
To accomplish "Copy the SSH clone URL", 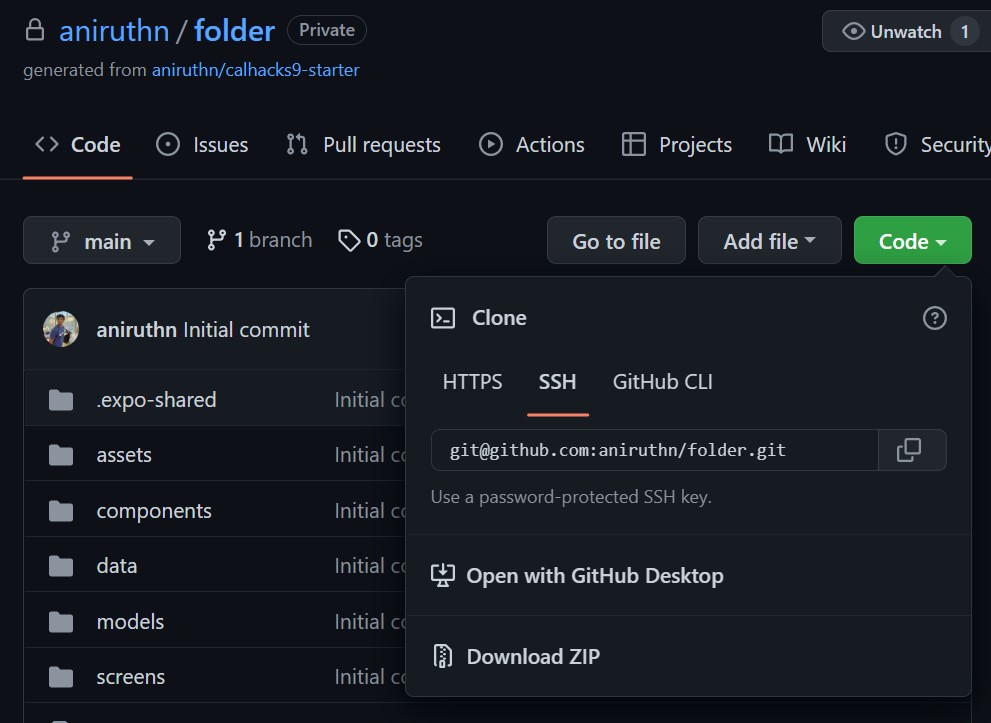I will pyautogui.click(x=911, y=450).
